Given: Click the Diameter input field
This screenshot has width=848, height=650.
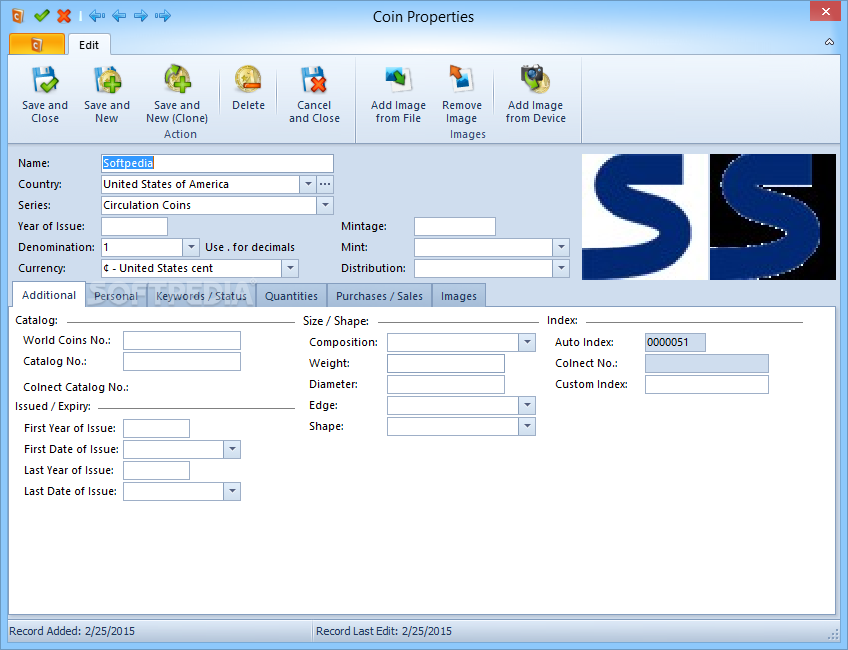Looking at the screenshot, I should coord(446,384).
